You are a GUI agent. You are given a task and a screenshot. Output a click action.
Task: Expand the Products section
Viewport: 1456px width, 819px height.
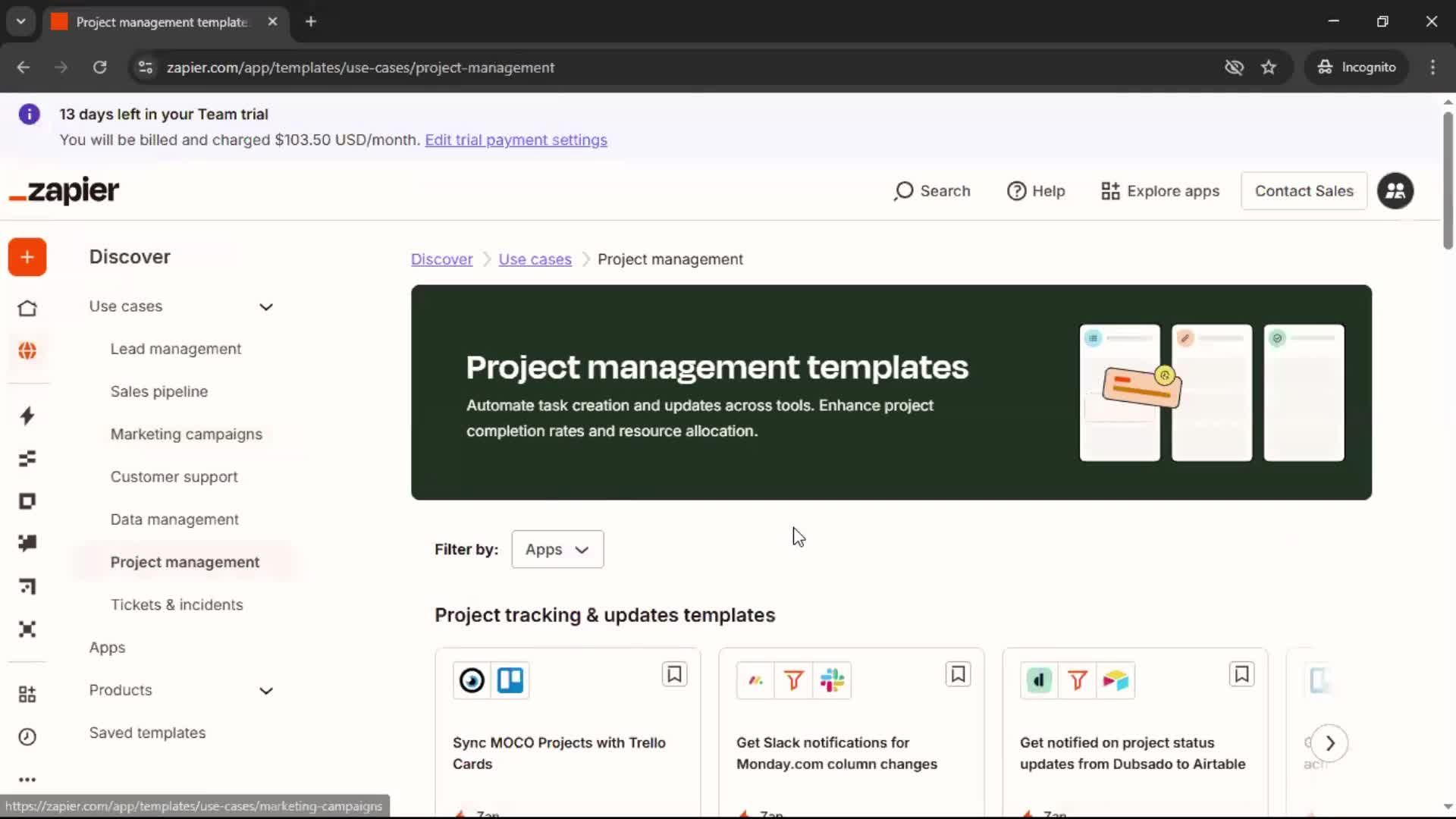tap(266, 690)
